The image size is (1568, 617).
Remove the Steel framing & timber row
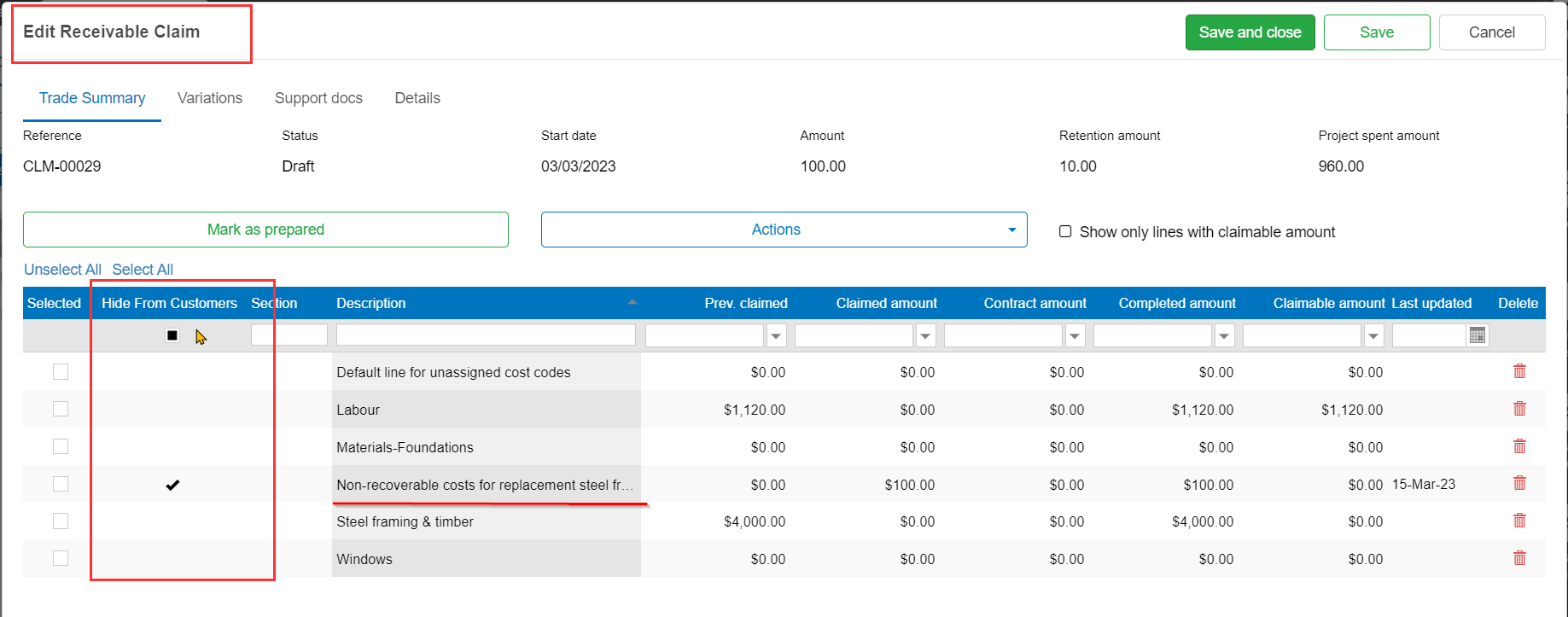[x=1519, y=521]
